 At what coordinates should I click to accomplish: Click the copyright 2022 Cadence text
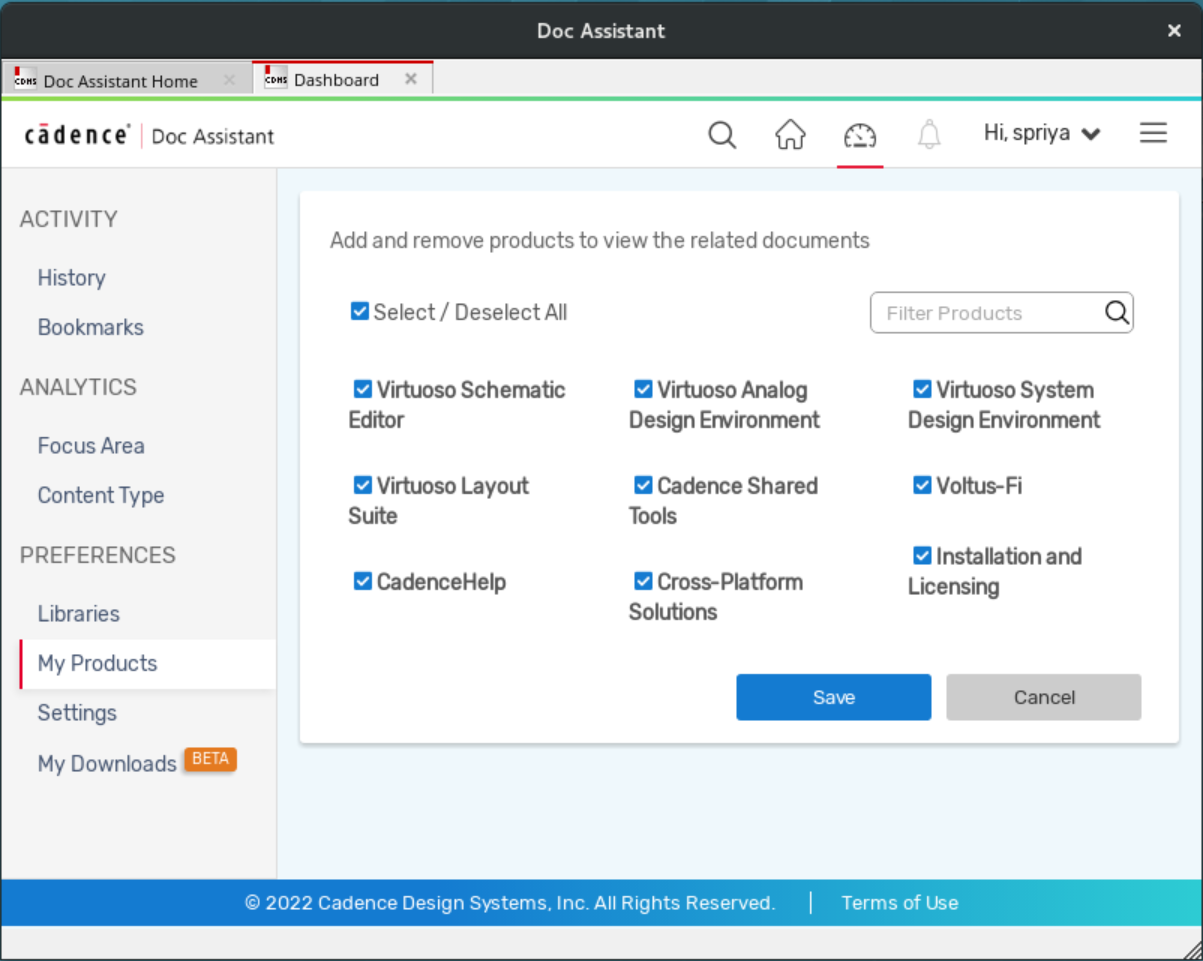[x=510, y=903]
